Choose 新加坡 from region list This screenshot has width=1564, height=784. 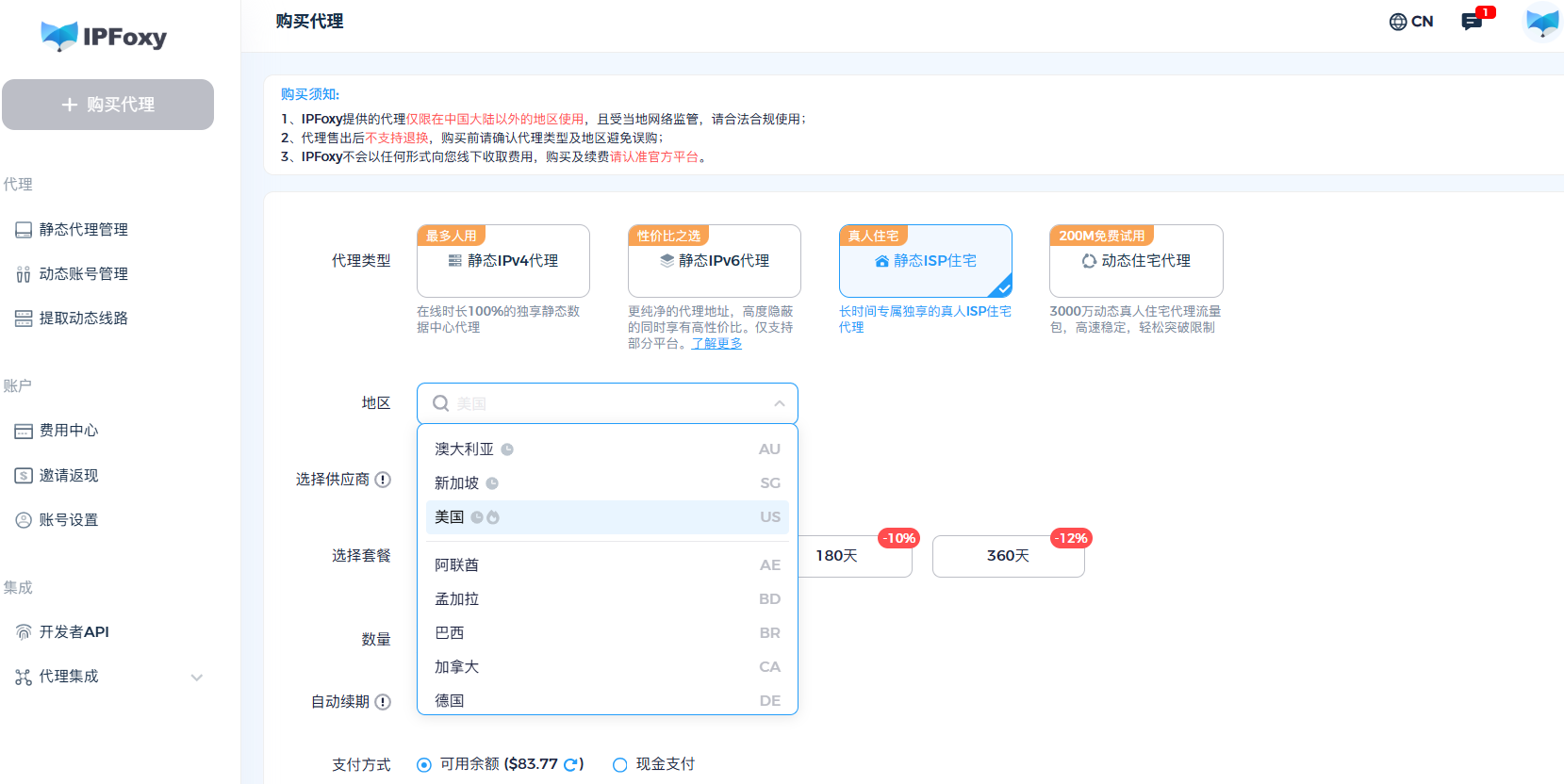607,483
